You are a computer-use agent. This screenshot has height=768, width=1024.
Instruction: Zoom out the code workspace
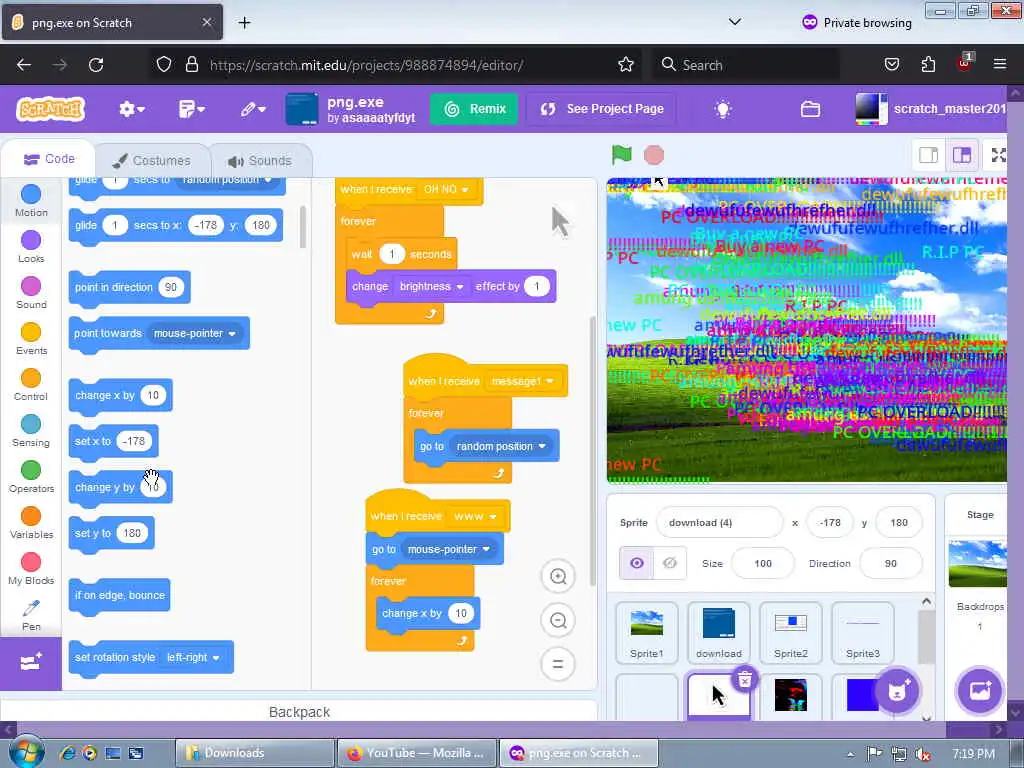click(x=558, y=620)
